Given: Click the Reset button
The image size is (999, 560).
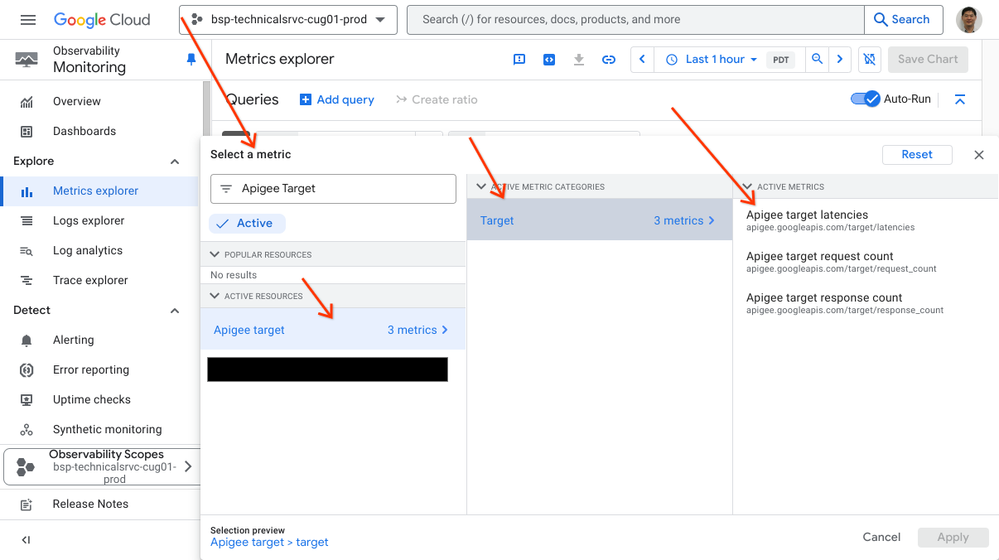Looking at the screenshot, I should coord(917,155).
